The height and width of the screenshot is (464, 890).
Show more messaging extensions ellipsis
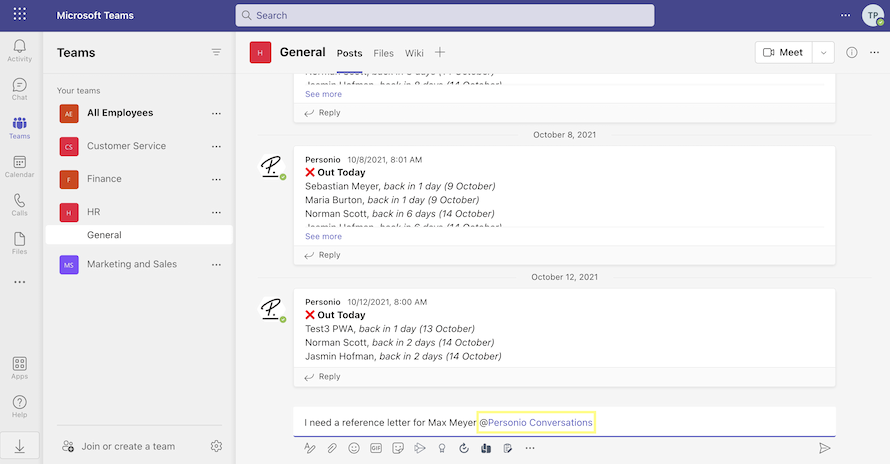(x=530, y=448)
